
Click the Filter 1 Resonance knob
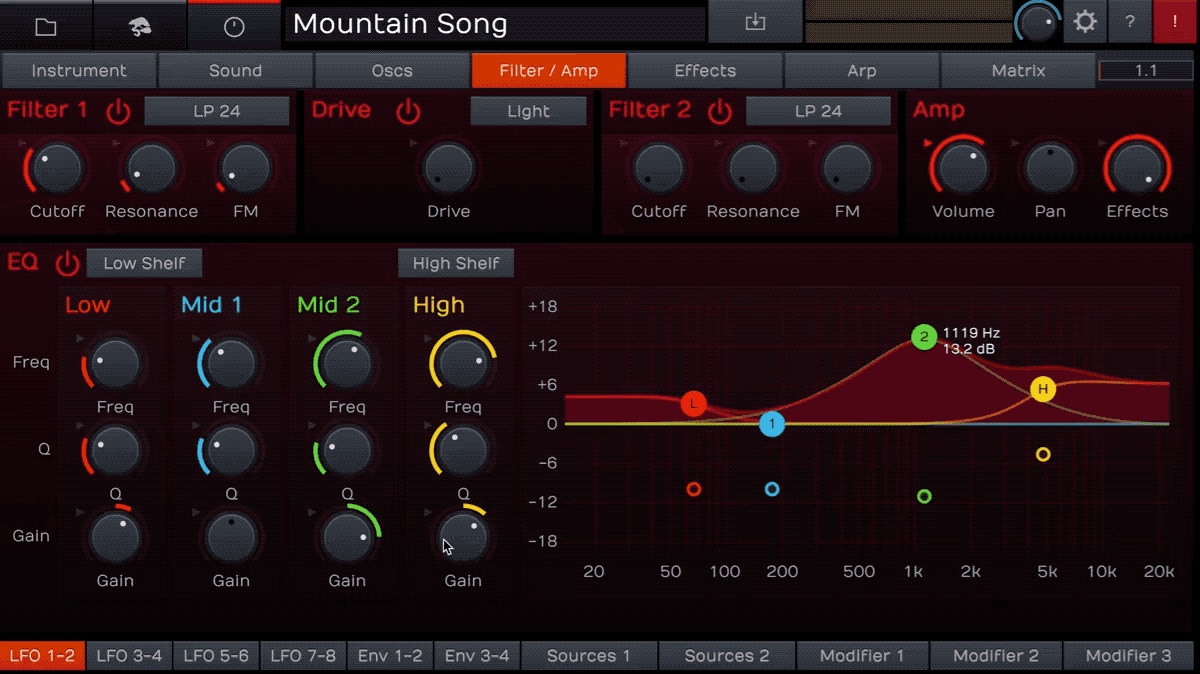pyautogui.click(x=151, y=168)
